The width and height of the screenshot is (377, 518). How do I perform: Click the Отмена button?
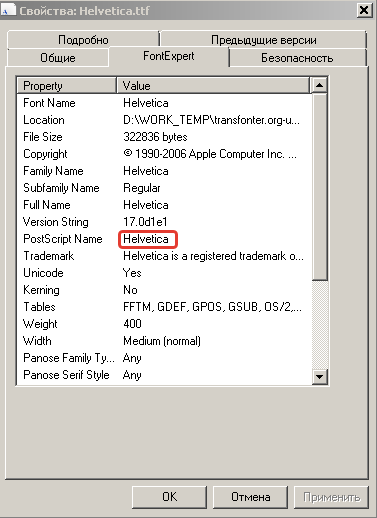click(x=250, y=497)
